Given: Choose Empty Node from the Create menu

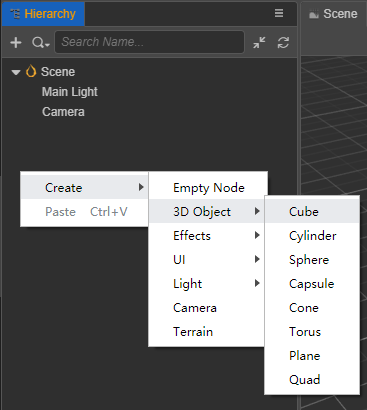Looking at the screenshot, I should click(x=208, y=187).
